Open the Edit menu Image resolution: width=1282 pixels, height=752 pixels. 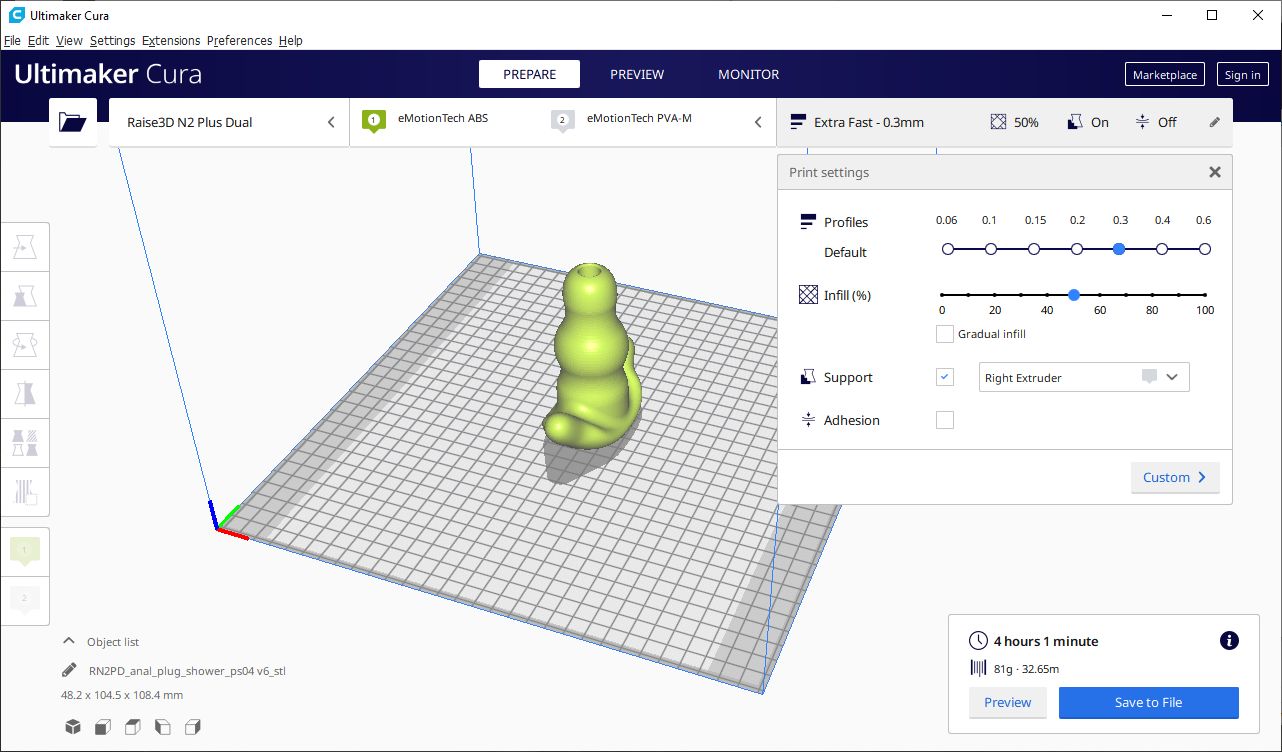(38, 41)
